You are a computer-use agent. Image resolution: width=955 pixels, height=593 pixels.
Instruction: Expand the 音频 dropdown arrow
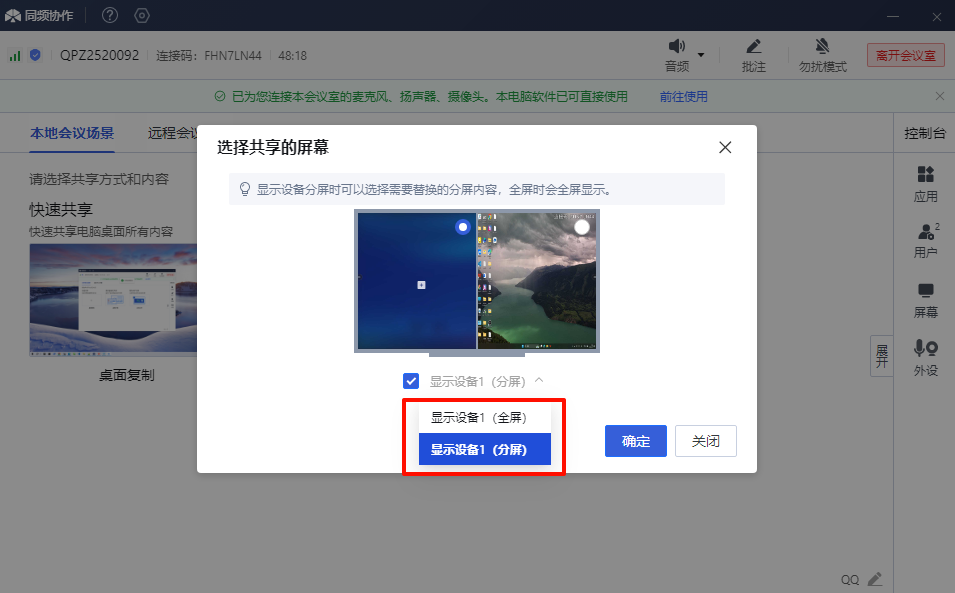pos(701,54)
